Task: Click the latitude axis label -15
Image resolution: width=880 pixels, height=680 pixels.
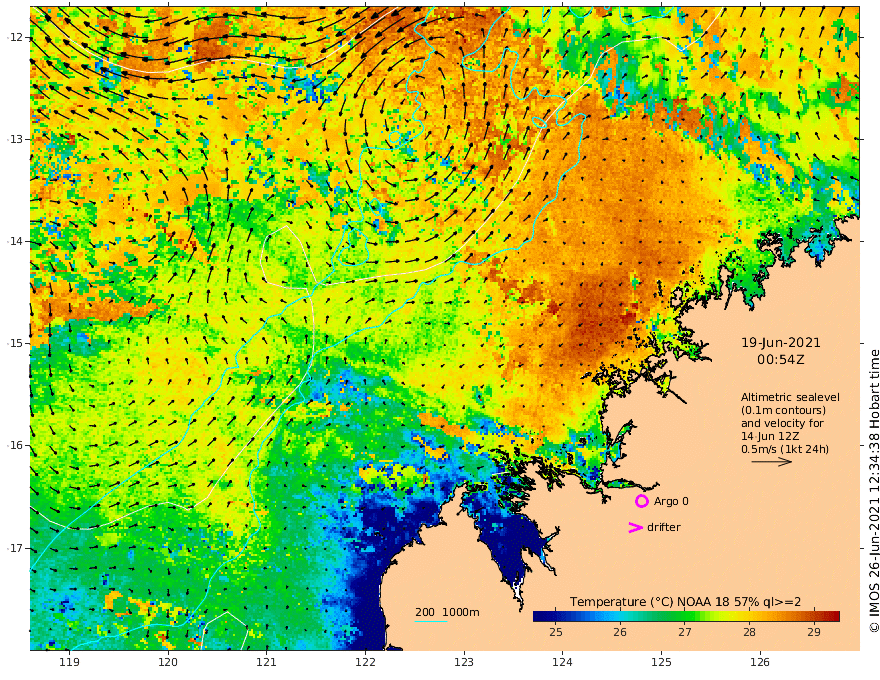Action: pyautogui.click(x=15, y=343)
